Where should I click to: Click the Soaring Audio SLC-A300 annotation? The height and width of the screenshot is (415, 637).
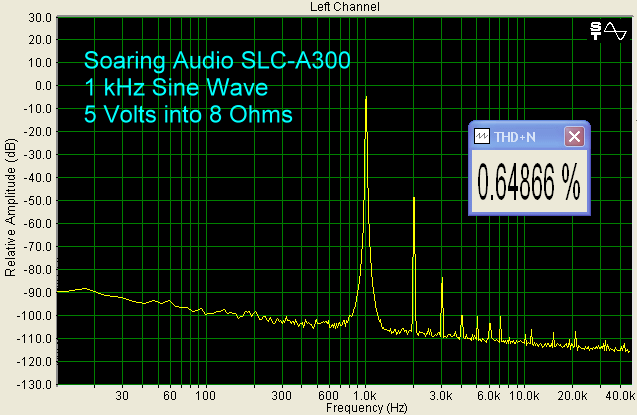click(217, 61)
